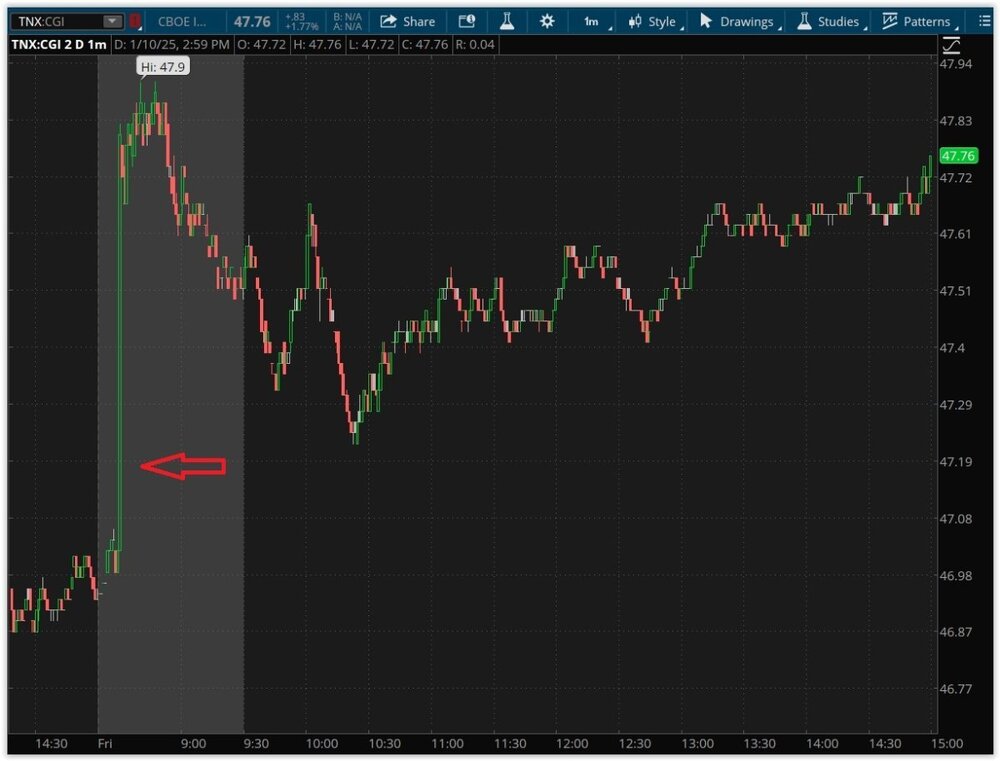Click the Patterns button

916,21
